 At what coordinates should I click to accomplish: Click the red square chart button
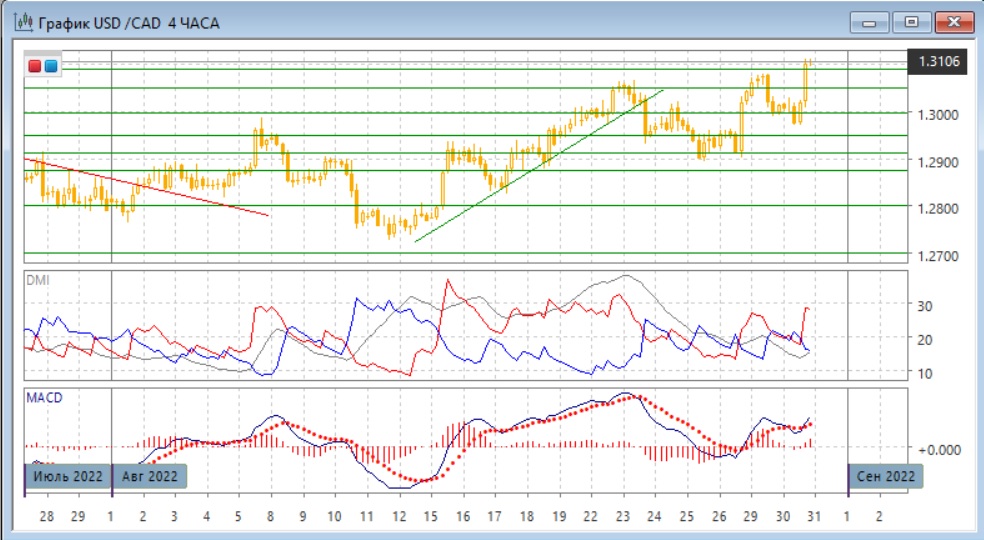click(35, 67)
